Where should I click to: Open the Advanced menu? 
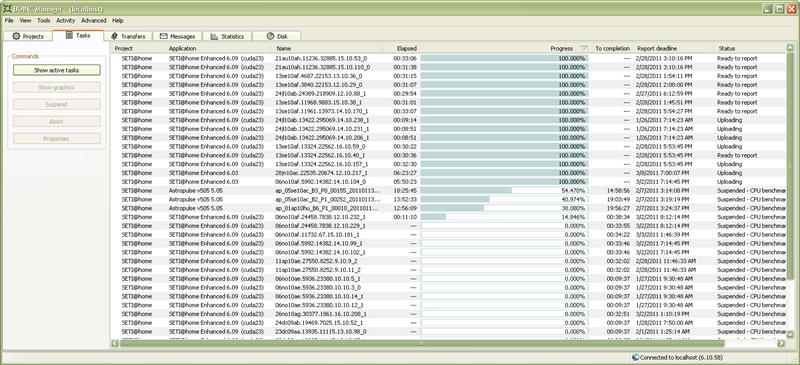click(94, 20)
